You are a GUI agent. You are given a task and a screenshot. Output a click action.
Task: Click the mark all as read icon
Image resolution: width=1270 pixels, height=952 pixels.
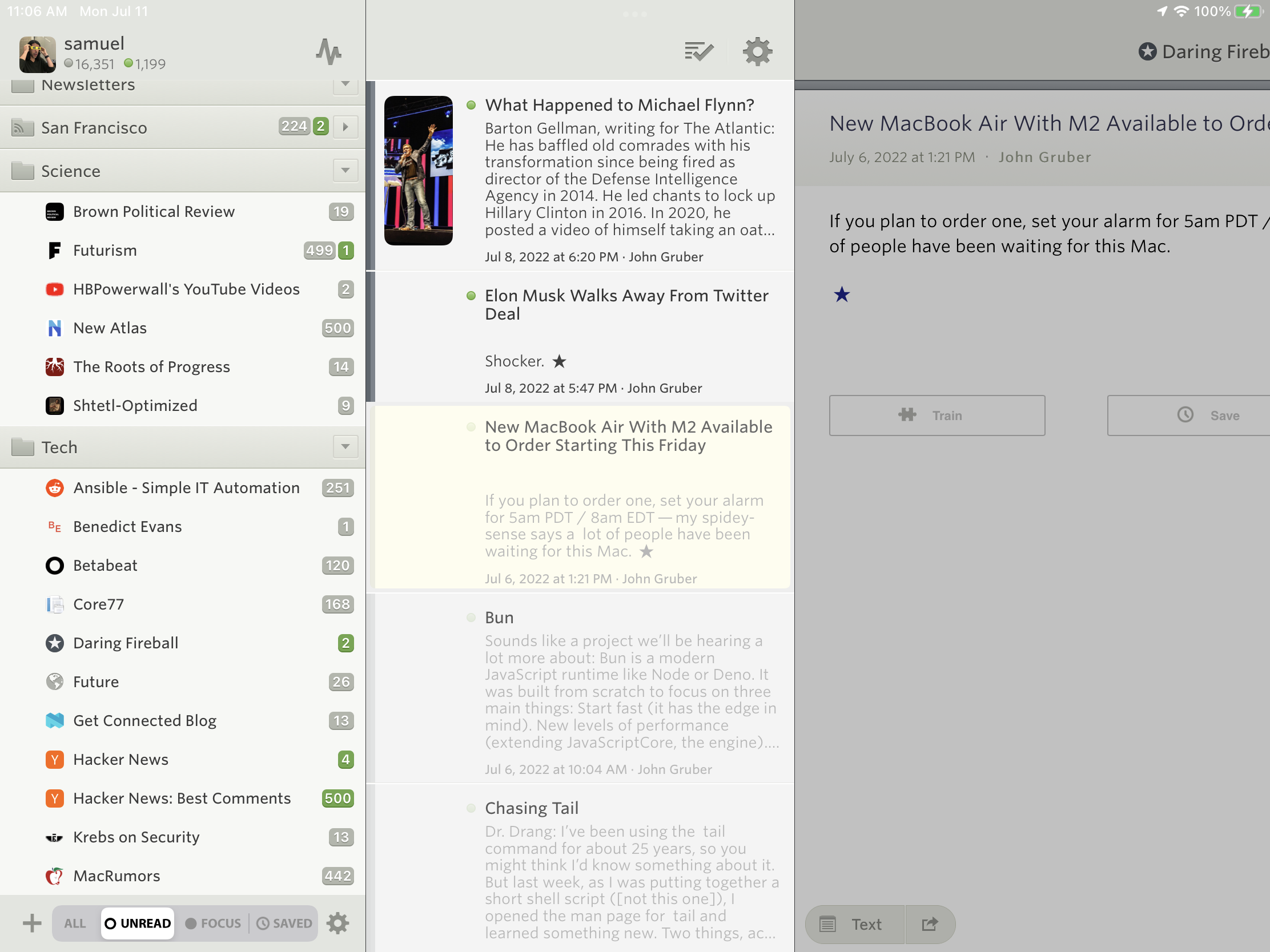tap(698, 52)
